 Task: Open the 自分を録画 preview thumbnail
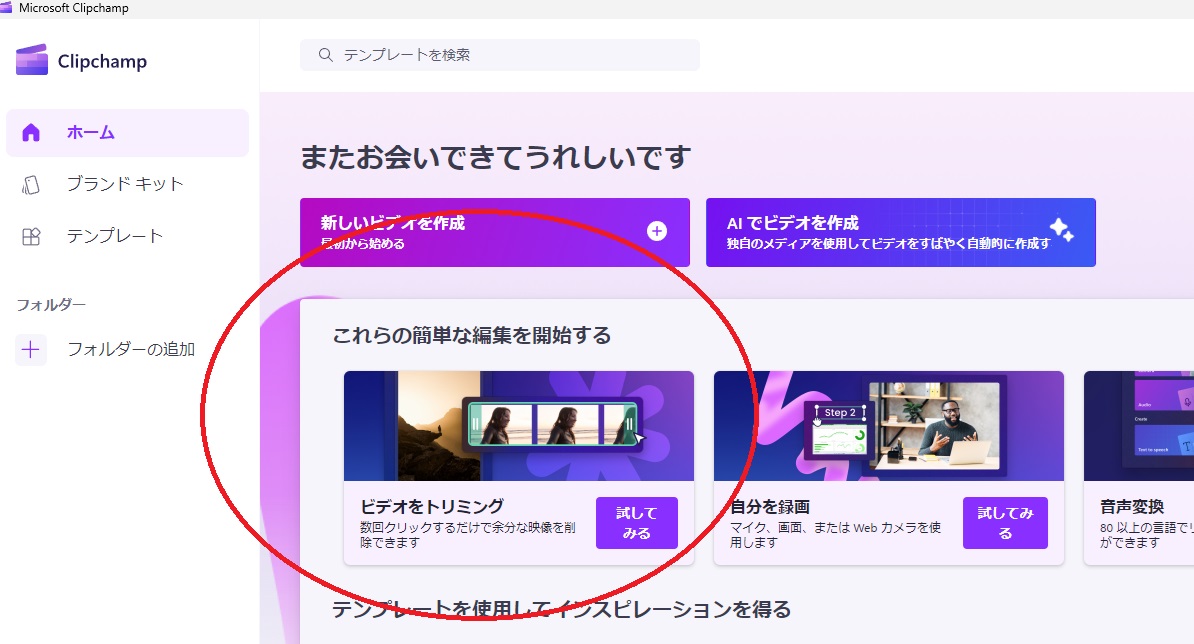pyautogui.click(x=888, y=426)
